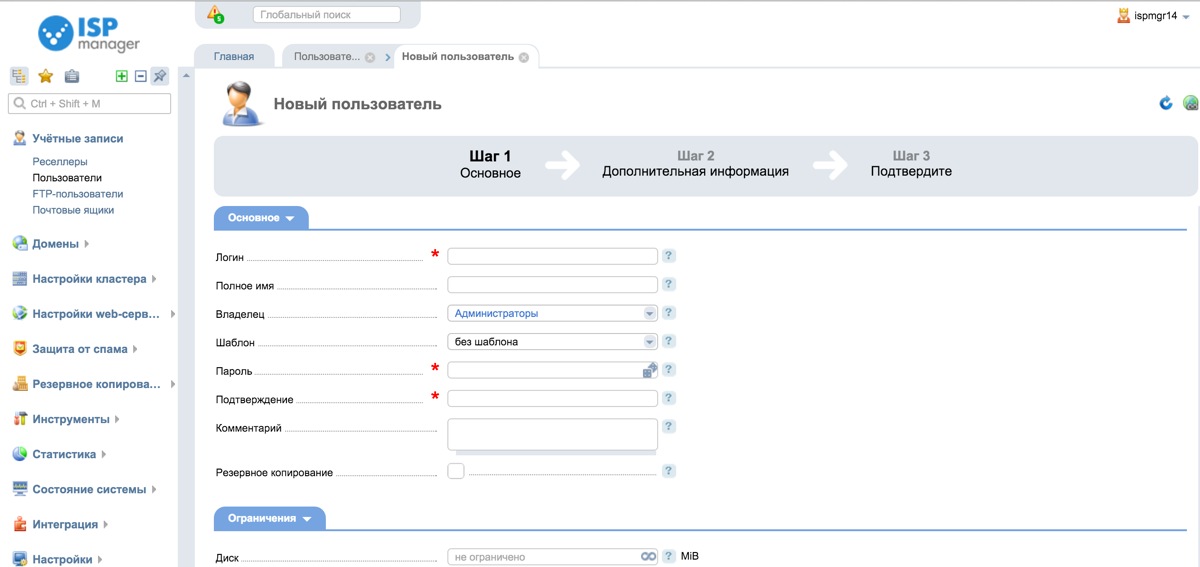
Task: Switch to the Пользовате... tab
Action: pos(327,57)
